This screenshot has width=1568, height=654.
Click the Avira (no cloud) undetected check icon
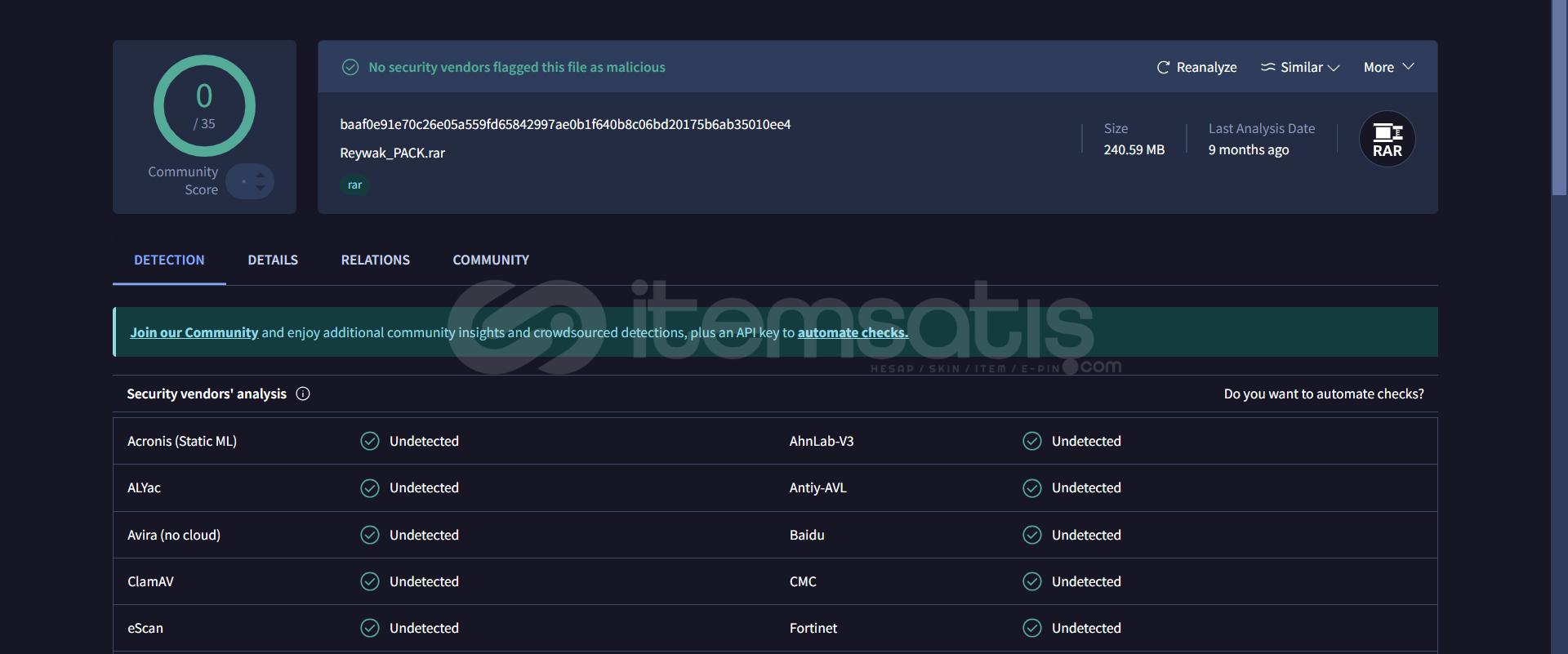coord(370,535)
